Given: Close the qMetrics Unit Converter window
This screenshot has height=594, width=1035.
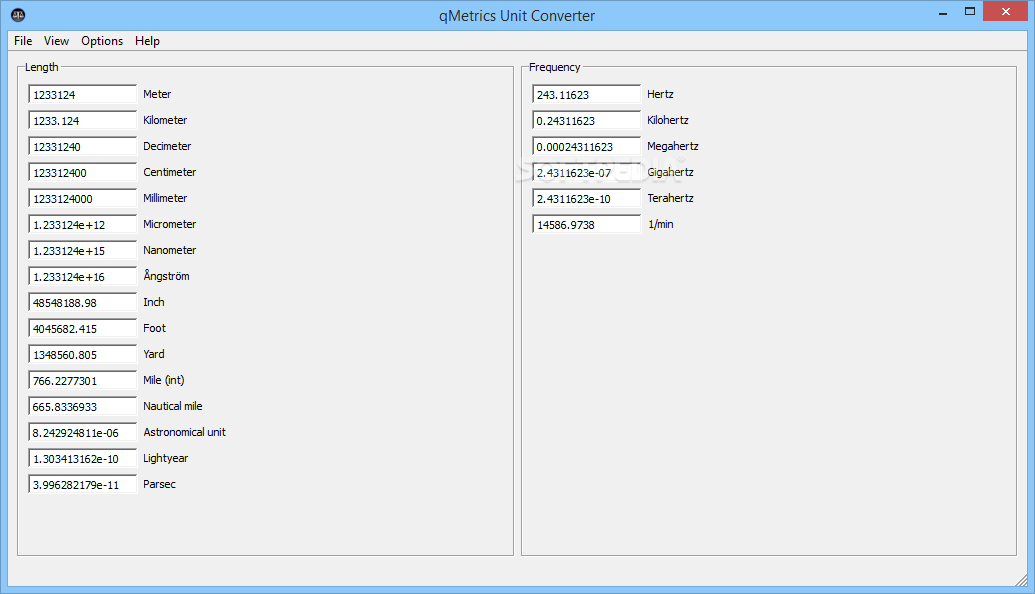Looking at the screenshot, I should click(x=1005, y=12).
